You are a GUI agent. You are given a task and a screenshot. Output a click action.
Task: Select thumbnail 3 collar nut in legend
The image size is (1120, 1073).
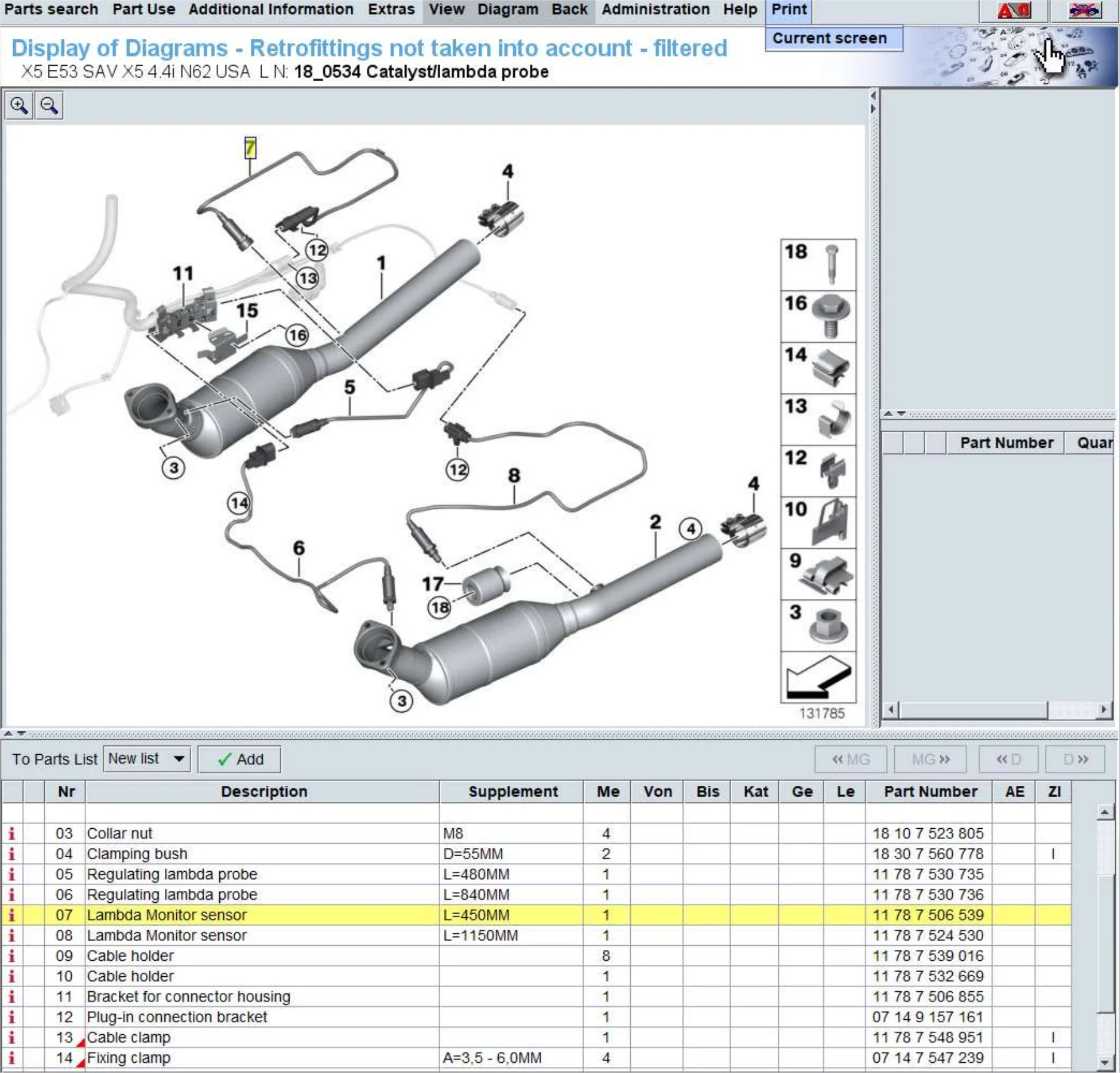[x=818, y=625]
